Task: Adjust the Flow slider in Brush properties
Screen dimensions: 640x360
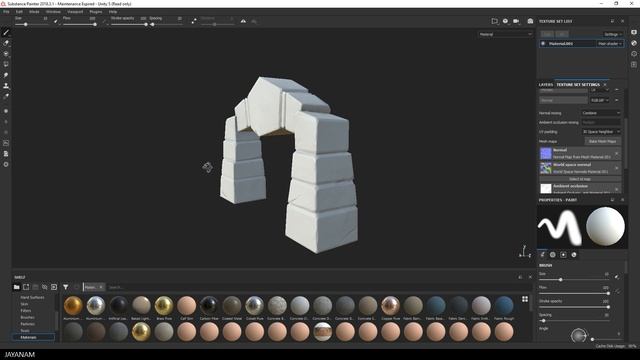Action: point(574,293)
